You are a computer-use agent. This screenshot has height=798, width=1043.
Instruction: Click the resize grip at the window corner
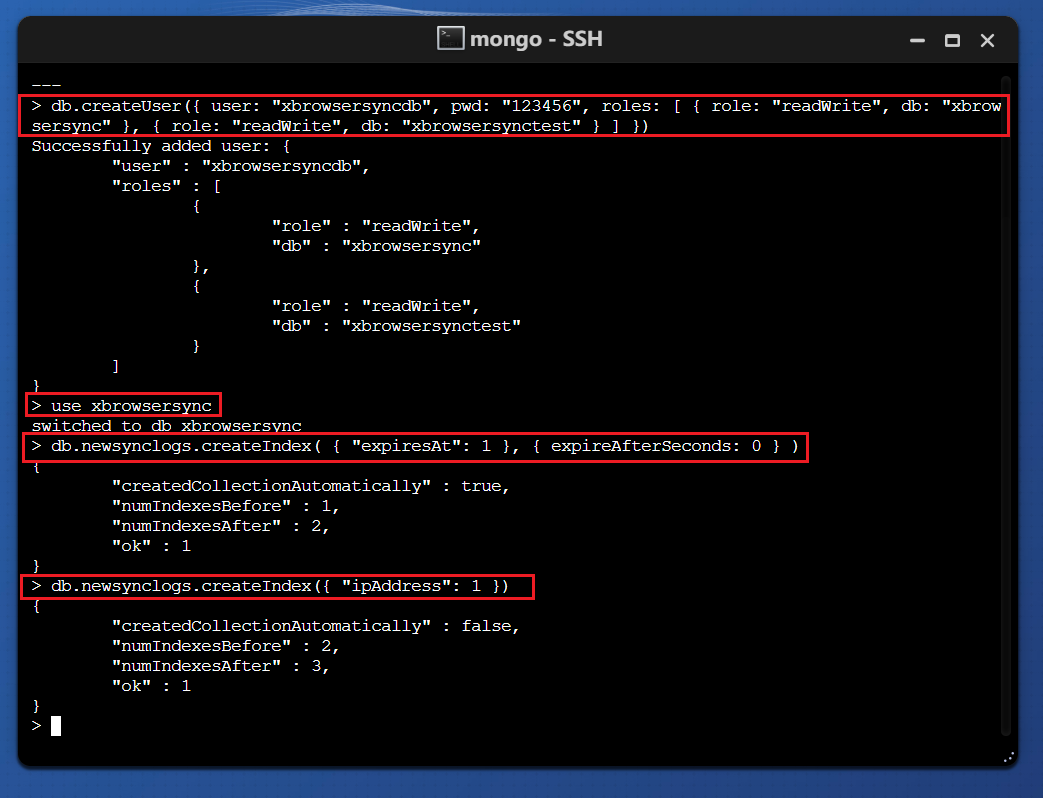click(1008, 757)
